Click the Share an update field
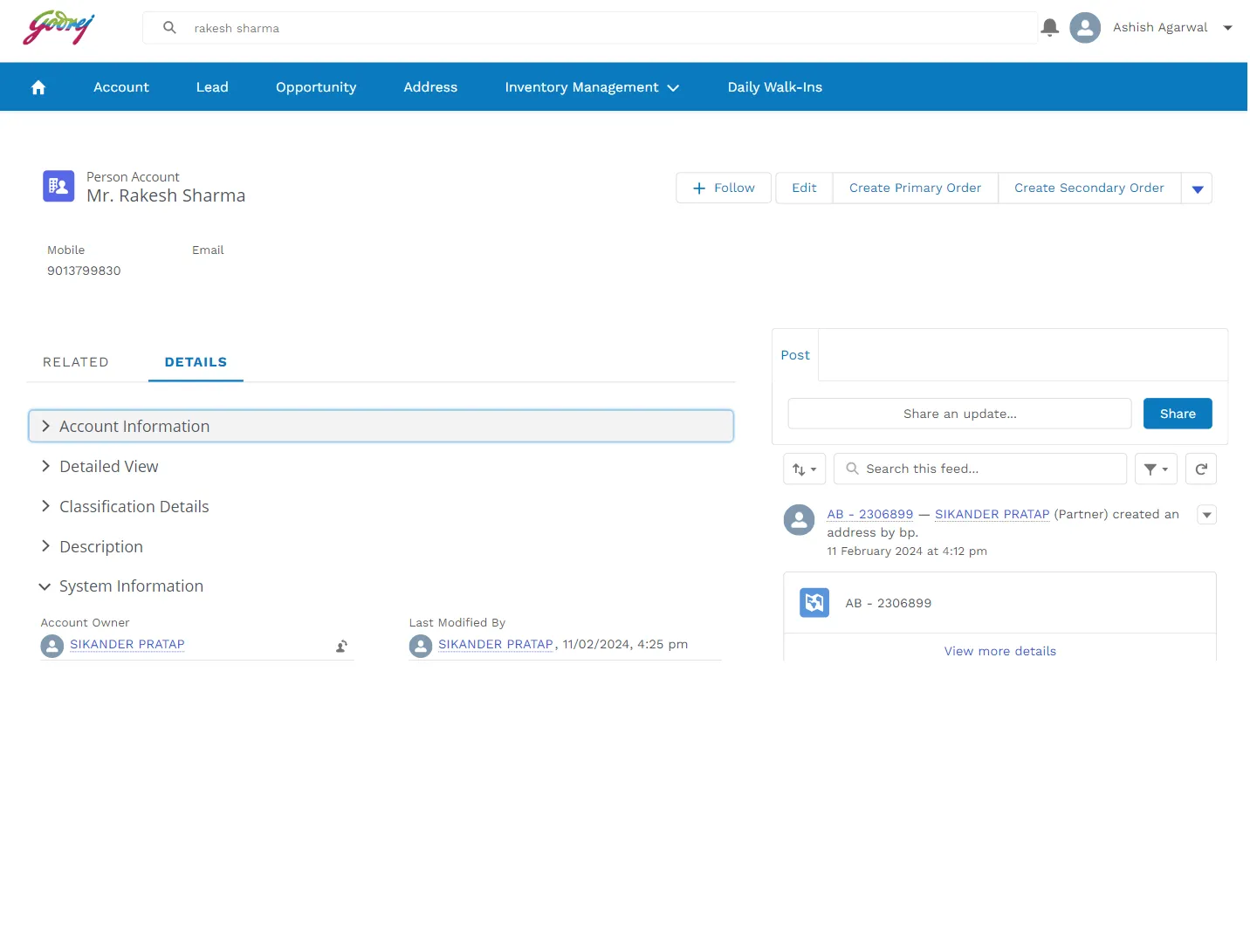1250x952 pixels. pyautogui.click(x=959, y=414)
